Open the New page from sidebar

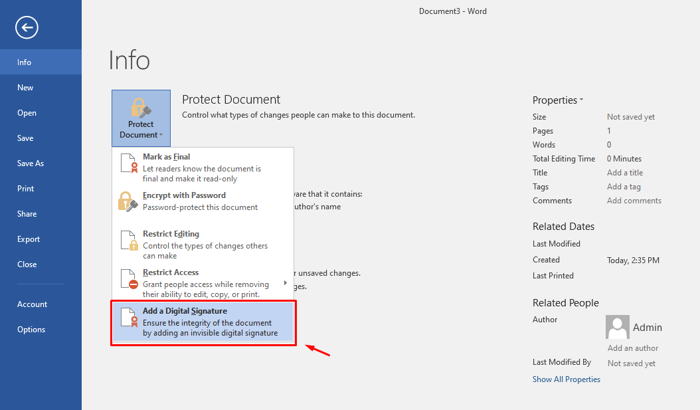[41, 88]
